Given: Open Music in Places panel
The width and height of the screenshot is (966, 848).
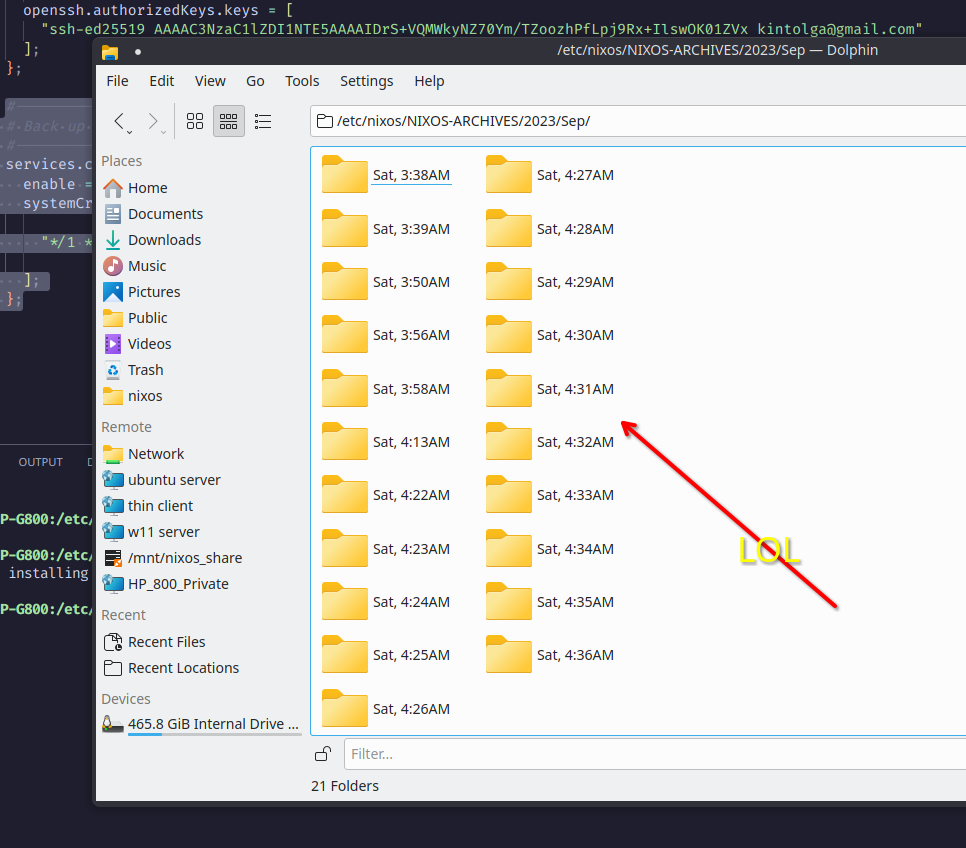Looking at the screenshot, I should click(x=200, y=266).
